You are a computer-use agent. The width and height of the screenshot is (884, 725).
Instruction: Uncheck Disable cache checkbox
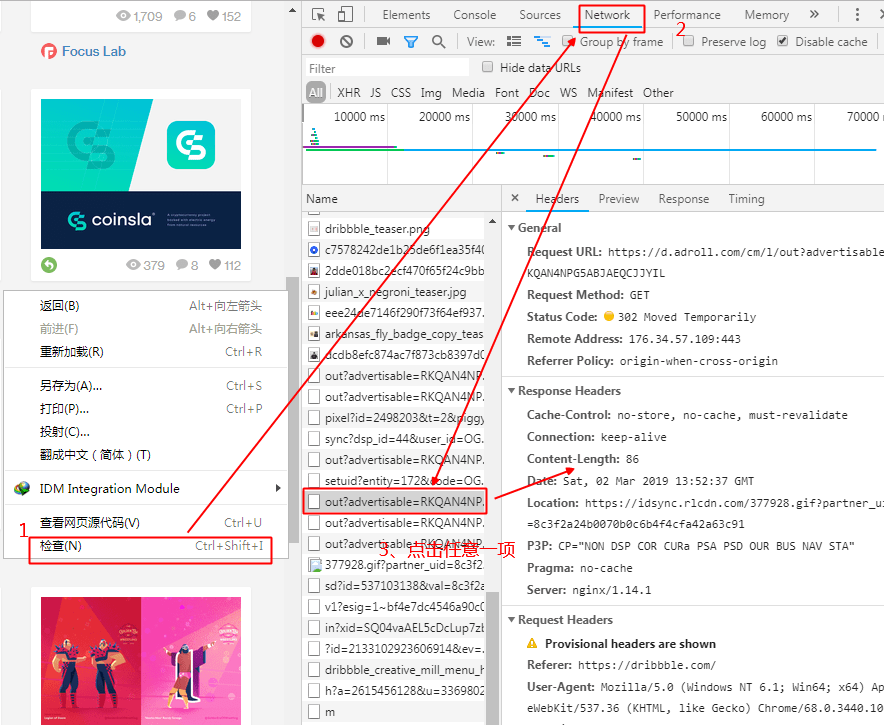click(782, 42)
